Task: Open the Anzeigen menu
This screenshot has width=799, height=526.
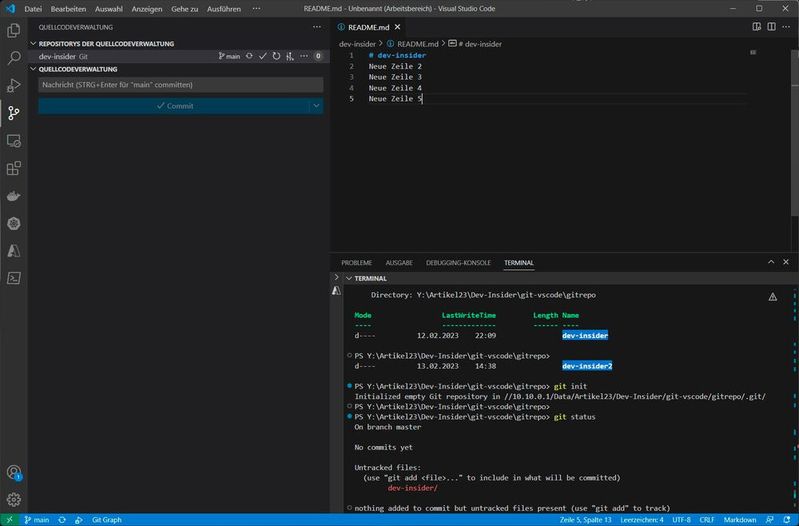Action: (147, 9)
